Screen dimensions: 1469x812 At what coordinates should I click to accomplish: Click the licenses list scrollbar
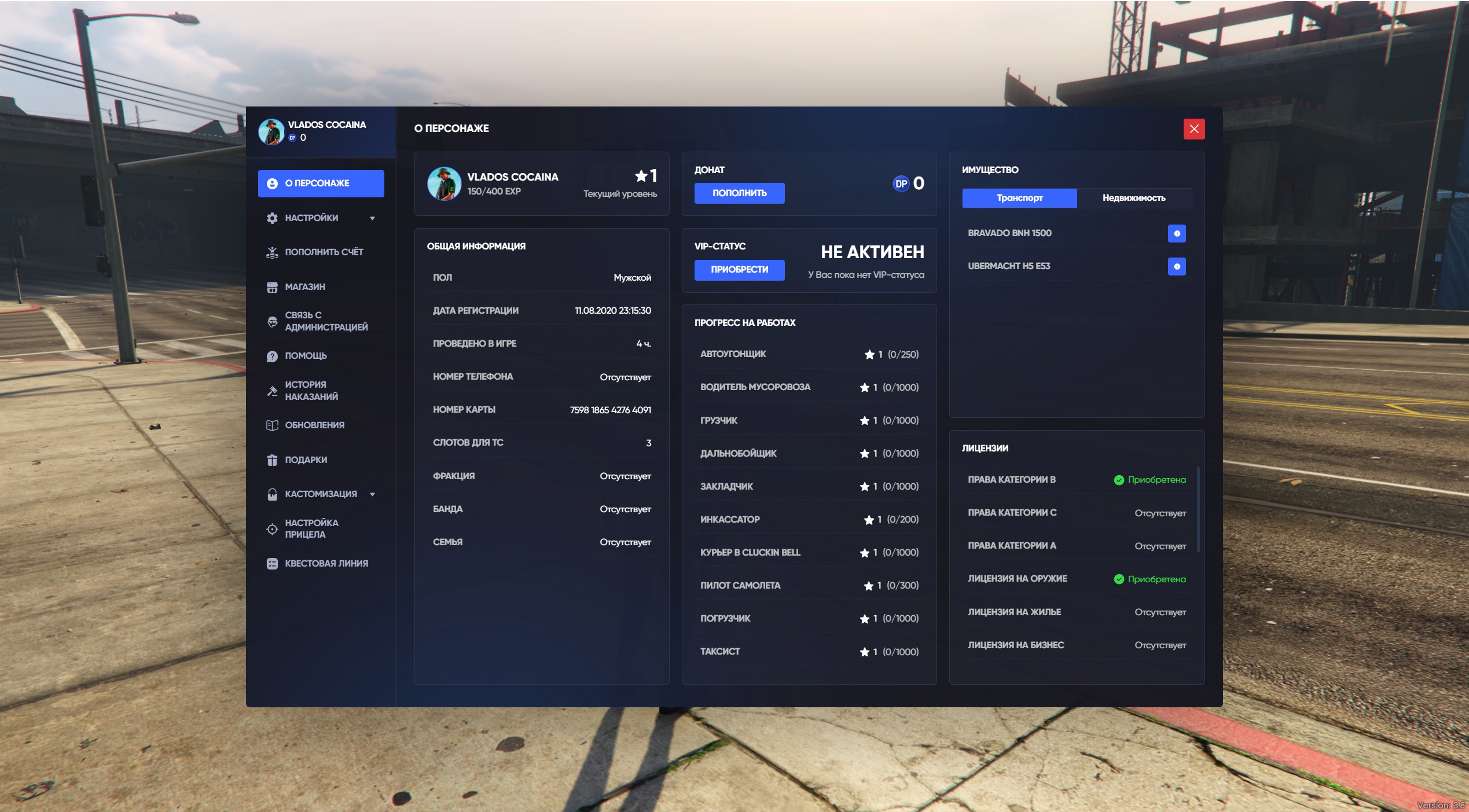coord(1198,509)
